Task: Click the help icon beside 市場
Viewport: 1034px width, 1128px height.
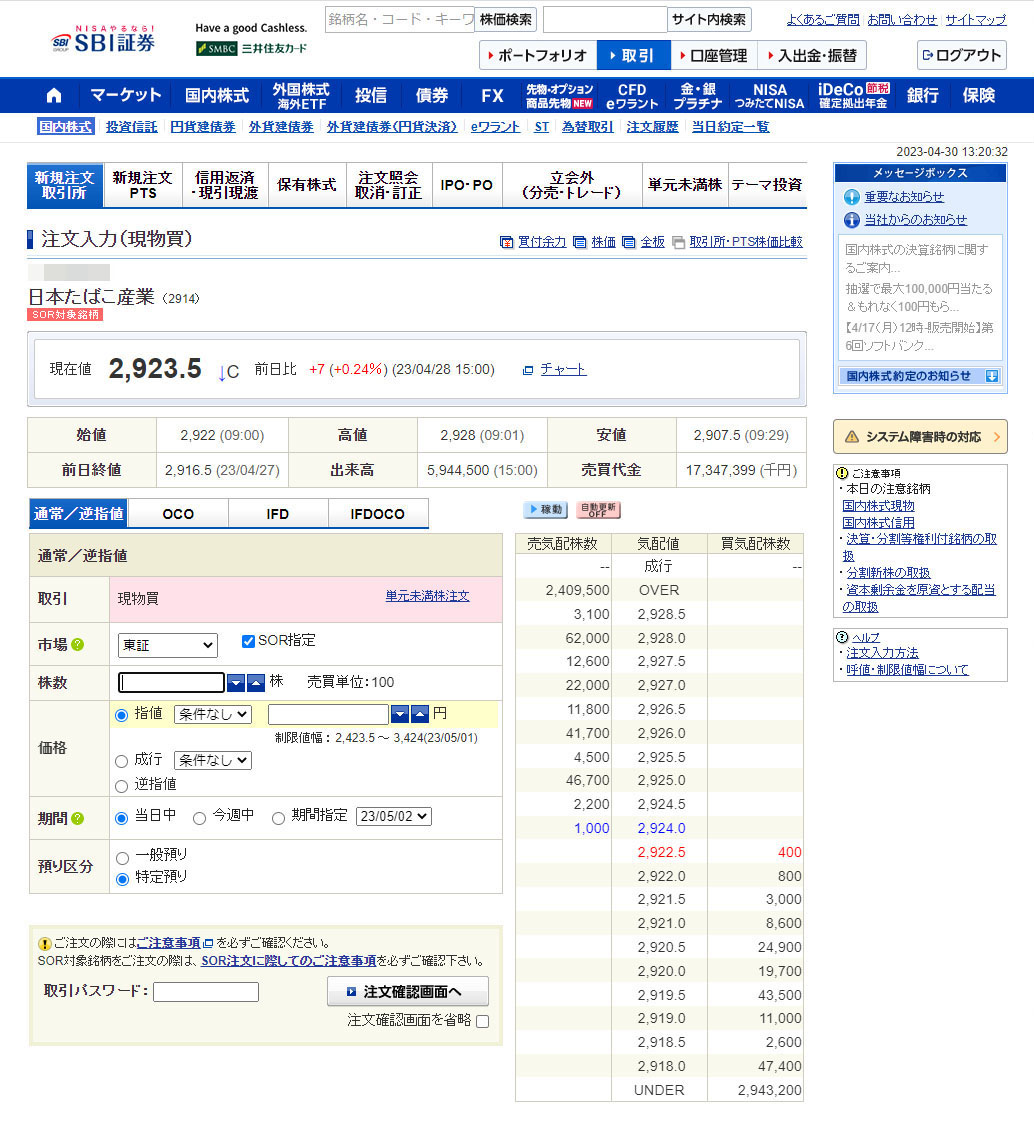Action: point(78,645)
